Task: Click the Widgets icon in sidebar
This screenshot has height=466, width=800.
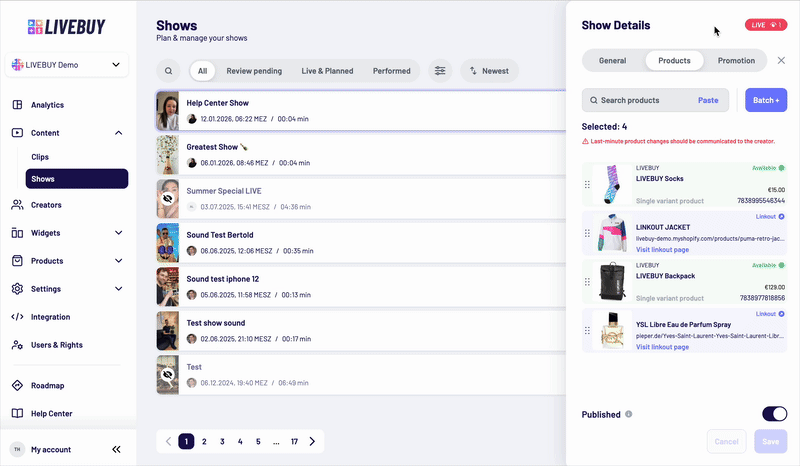Action: 17,233
